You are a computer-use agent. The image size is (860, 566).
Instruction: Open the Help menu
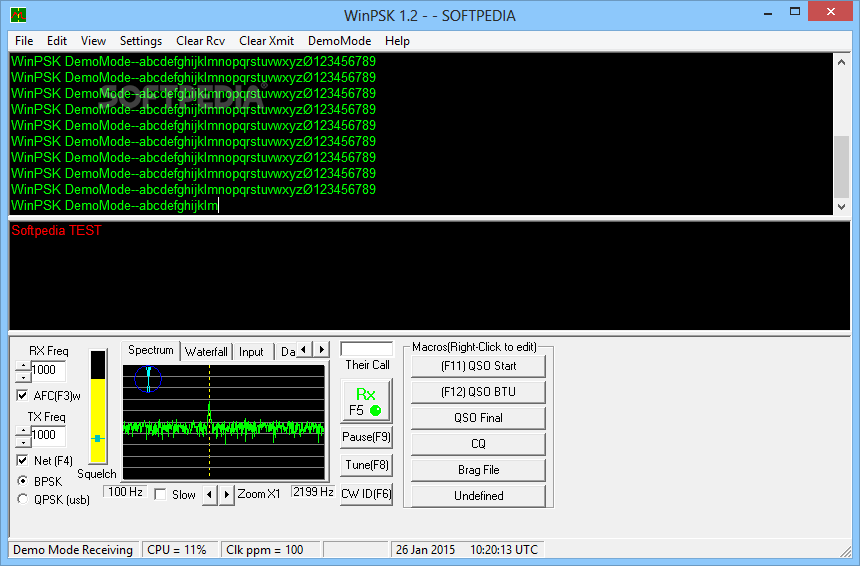point(397,41)
